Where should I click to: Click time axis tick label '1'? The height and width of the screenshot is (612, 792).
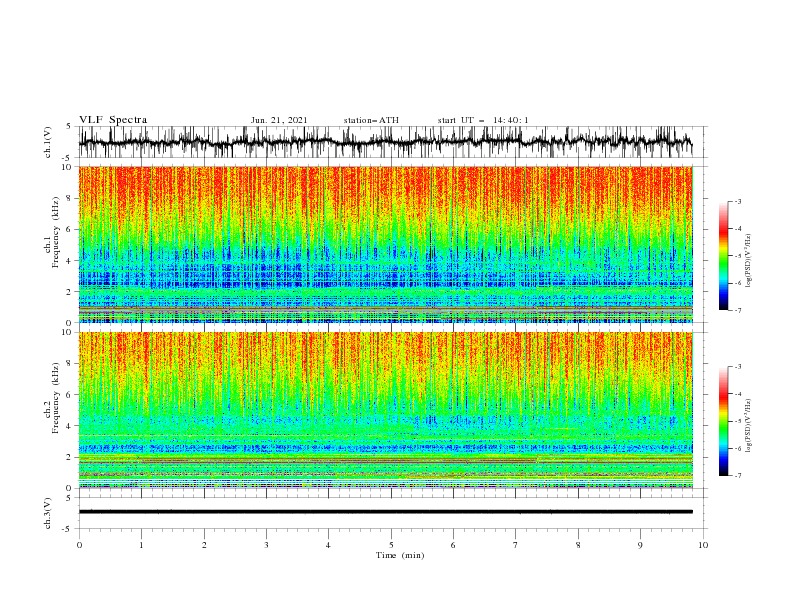tap(141, 545)
